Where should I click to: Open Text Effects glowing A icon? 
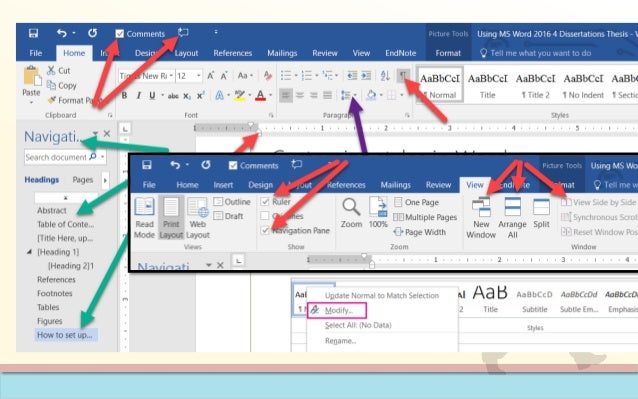pyautogui.click(x=219, y=96)
